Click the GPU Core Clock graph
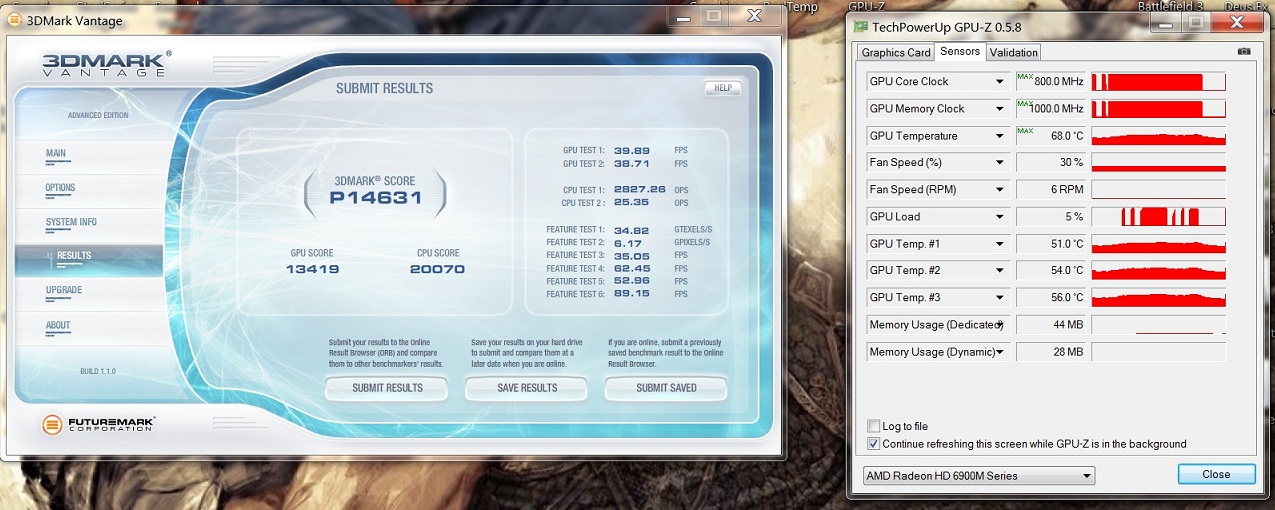The image size is (1275, 510). (x=1158, y=81)
